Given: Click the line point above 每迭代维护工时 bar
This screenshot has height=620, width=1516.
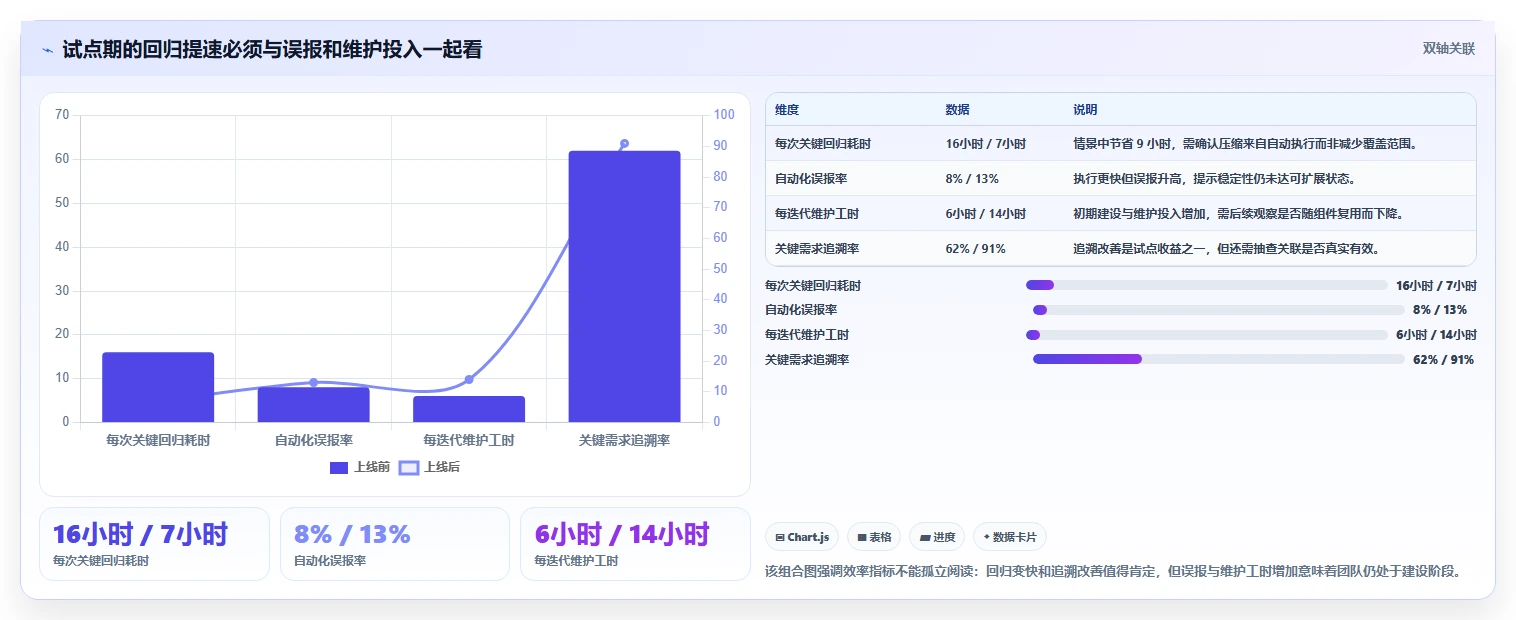Looking at the screenshot, I should tap(469, 379).
